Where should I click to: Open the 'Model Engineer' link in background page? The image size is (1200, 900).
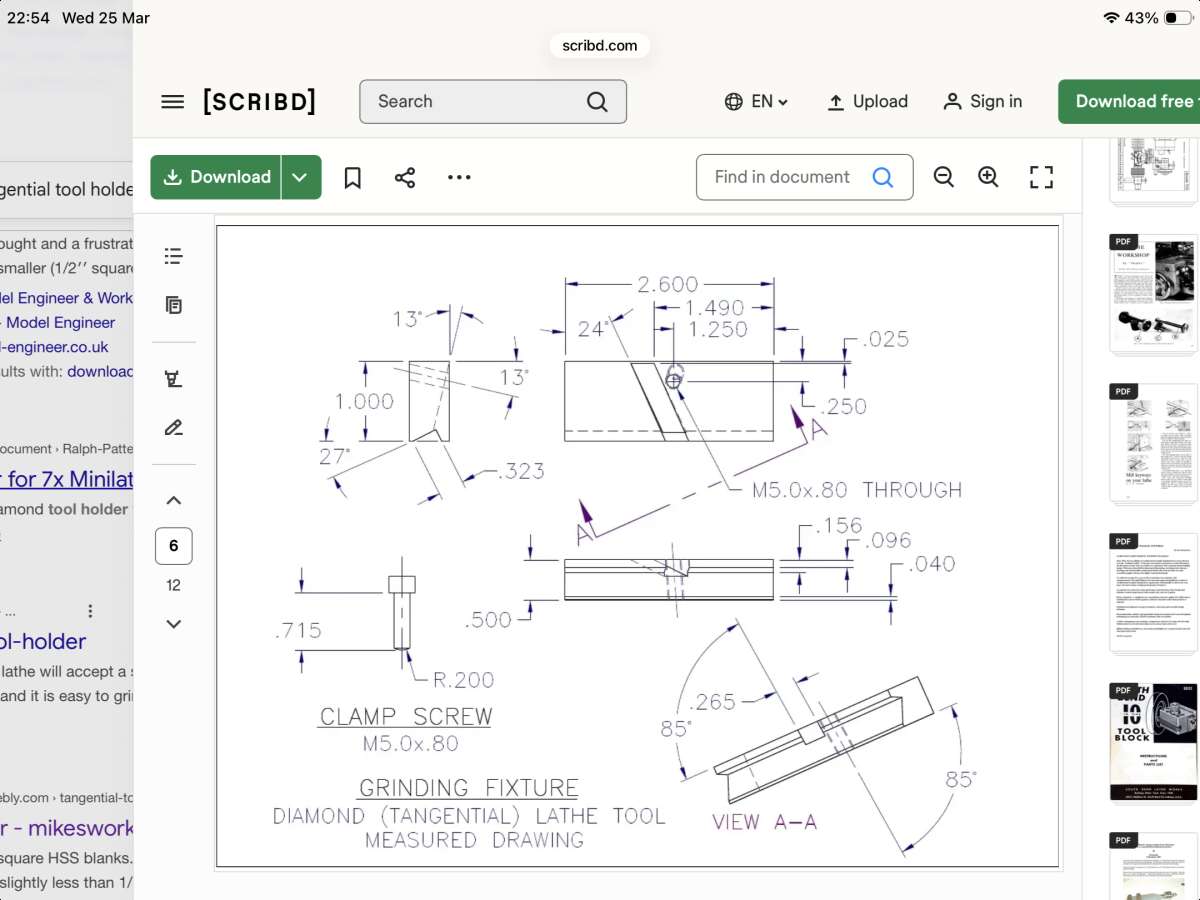pyautogui.click(x=61, y=323)
